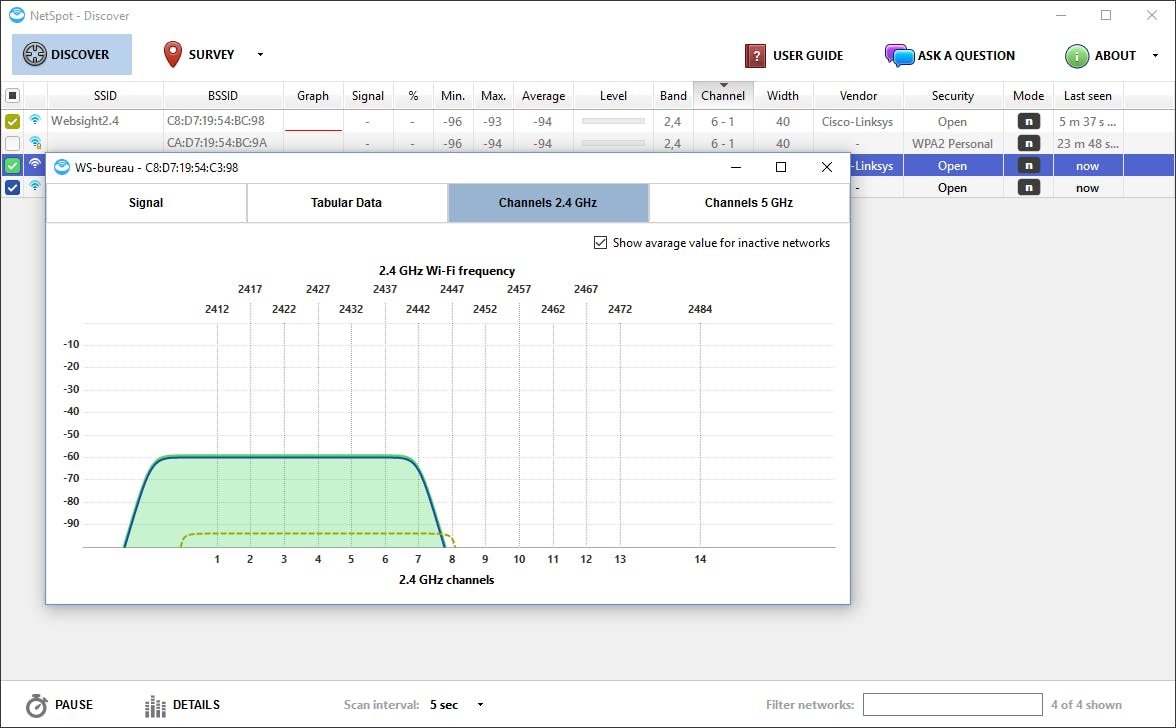Expand the Survey dropdown arrow

pos(260,55)
